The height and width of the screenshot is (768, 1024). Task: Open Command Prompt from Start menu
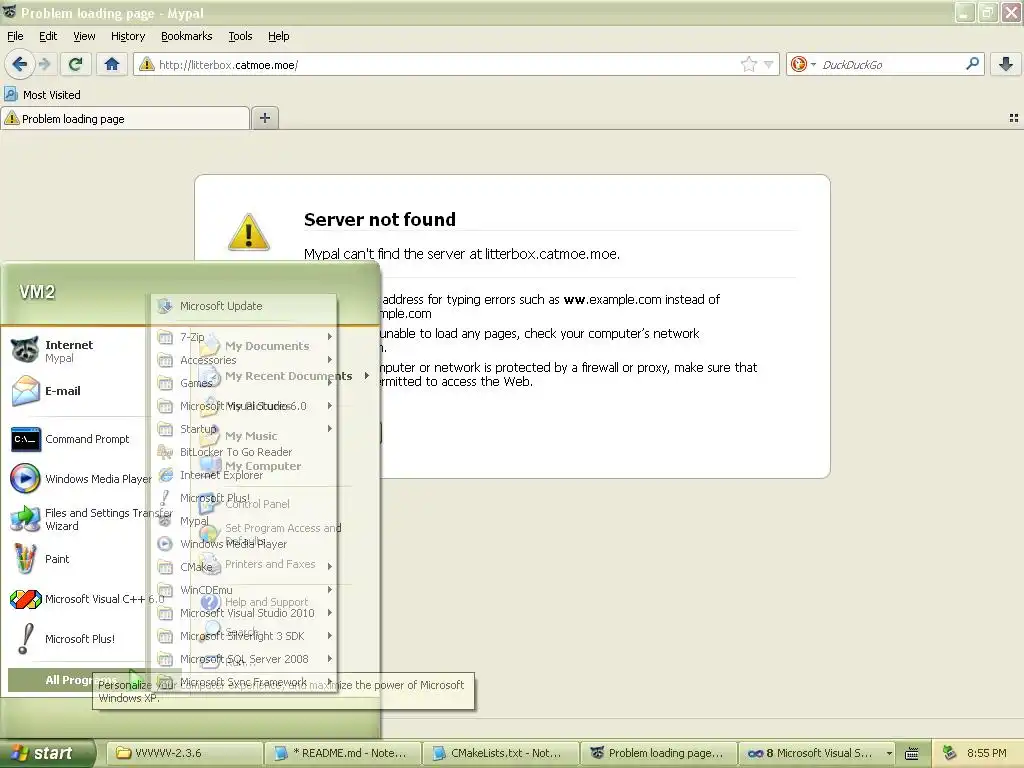point(78,439)
